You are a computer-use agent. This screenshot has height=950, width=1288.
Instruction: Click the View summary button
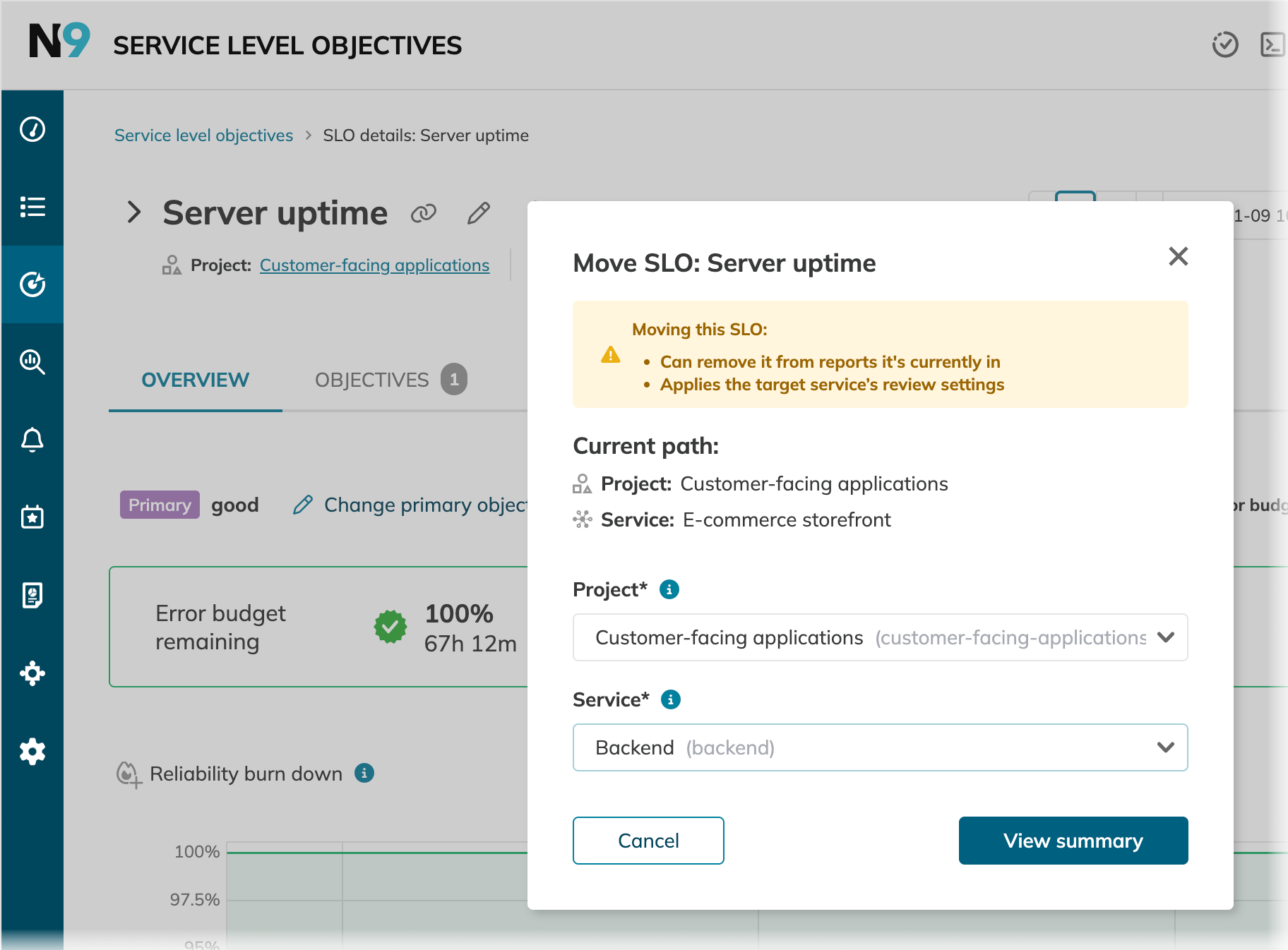tap(1073, 841)
